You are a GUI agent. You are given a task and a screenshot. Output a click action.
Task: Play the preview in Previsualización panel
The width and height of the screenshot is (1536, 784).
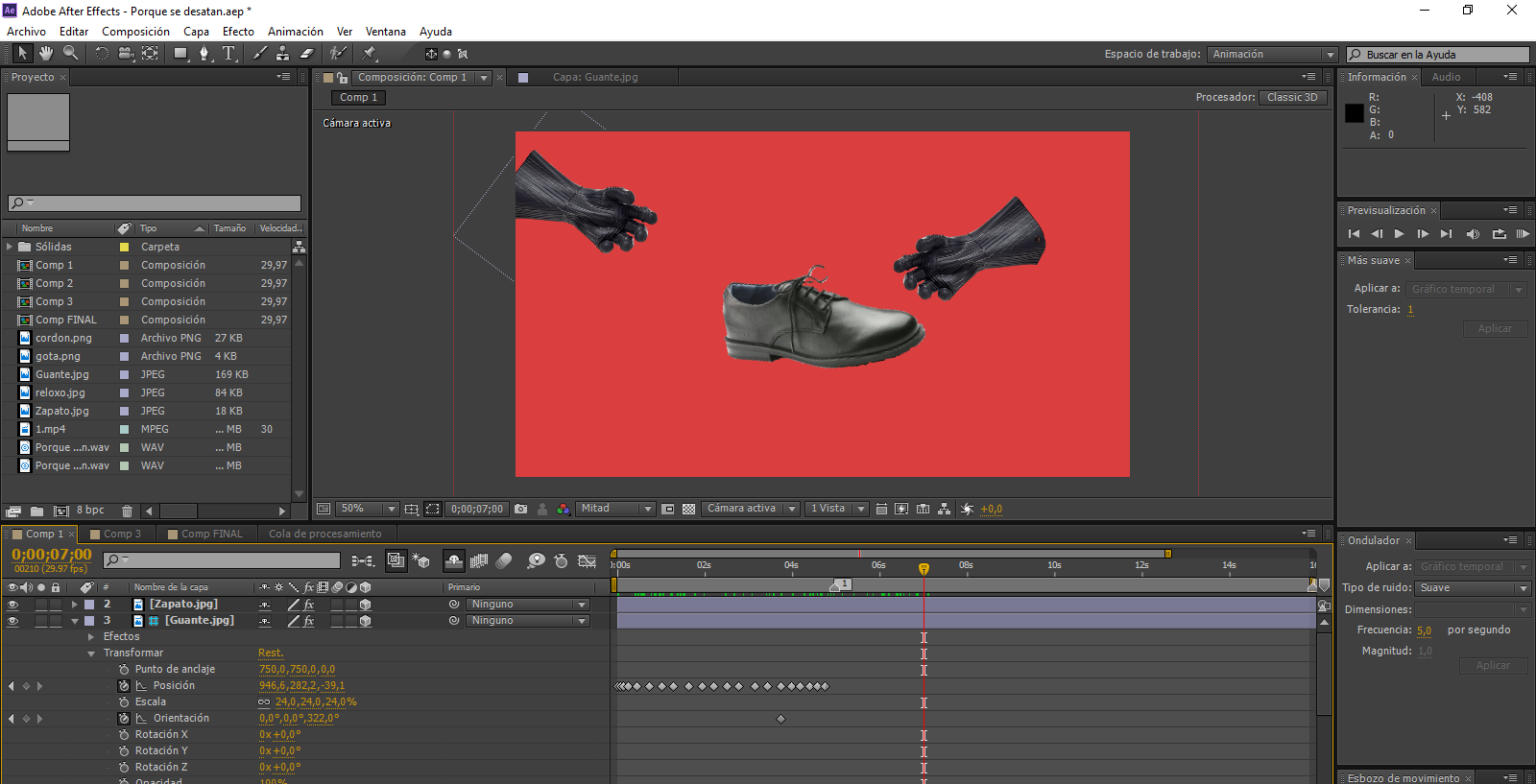click(x=1400, y=234)
